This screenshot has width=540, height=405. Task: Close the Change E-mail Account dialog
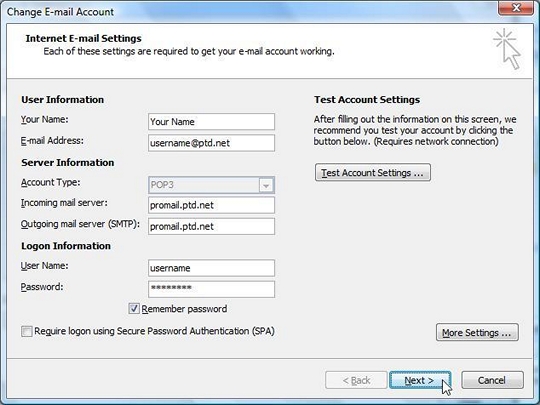pos(516,7)
